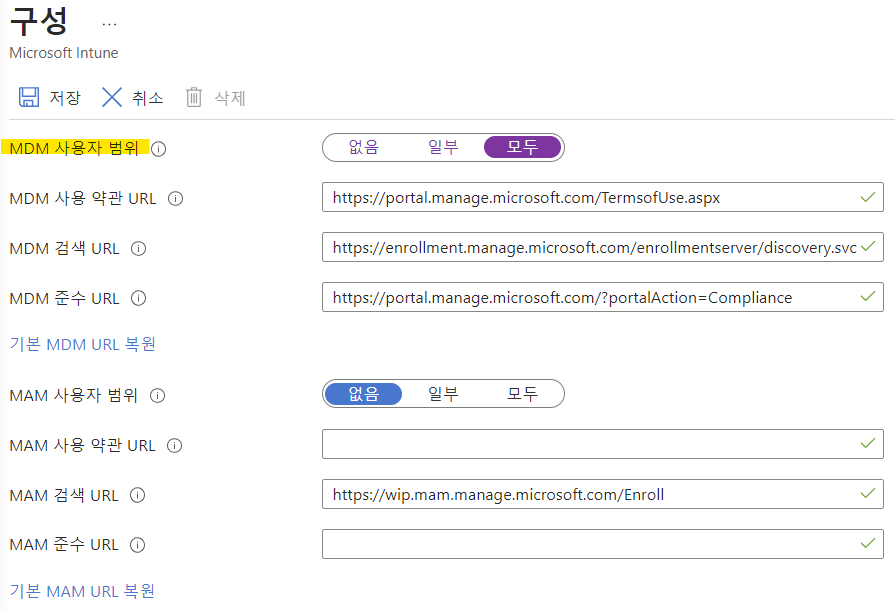The height and width of the screenshot is (610, 895).
Task: Show info tooltip for MDM 사용자 범위
Action: pyautogui.click(x=159, y=149)
